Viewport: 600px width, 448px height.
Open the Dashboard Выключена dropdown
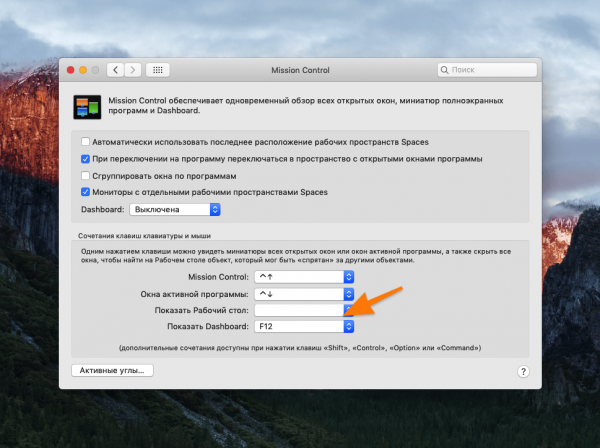(x=175, y=210)
